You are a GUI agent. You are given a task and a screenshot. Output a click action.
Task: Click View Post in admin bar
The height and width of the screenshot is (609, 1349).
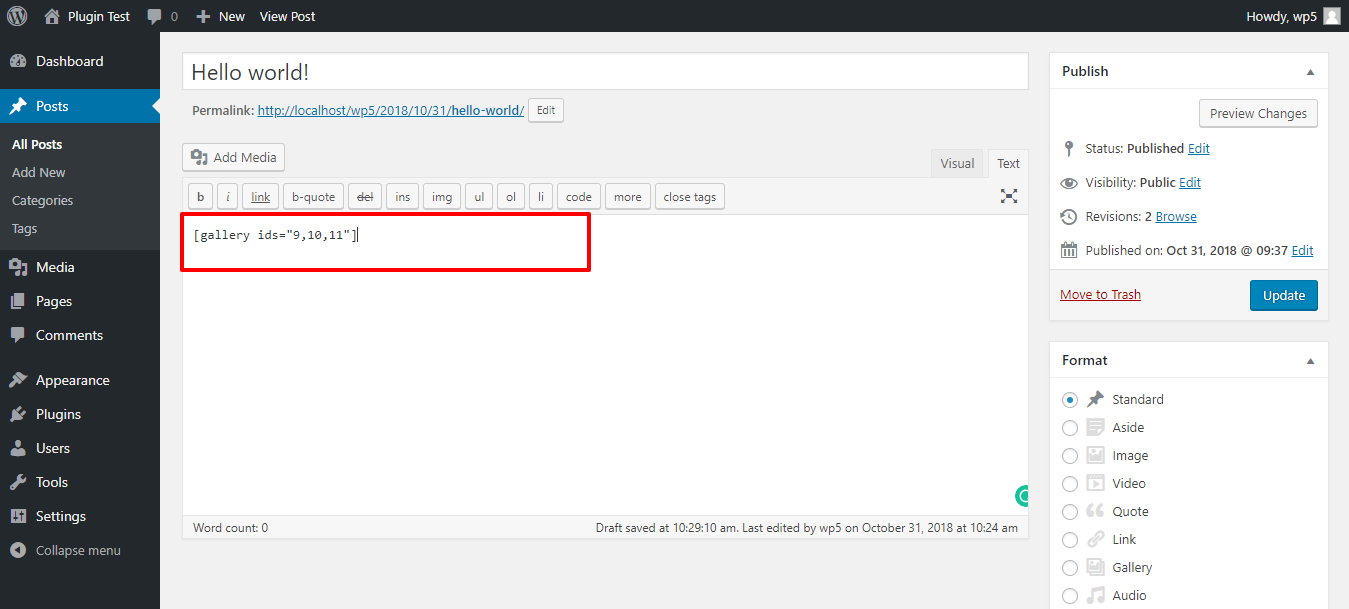287,16
